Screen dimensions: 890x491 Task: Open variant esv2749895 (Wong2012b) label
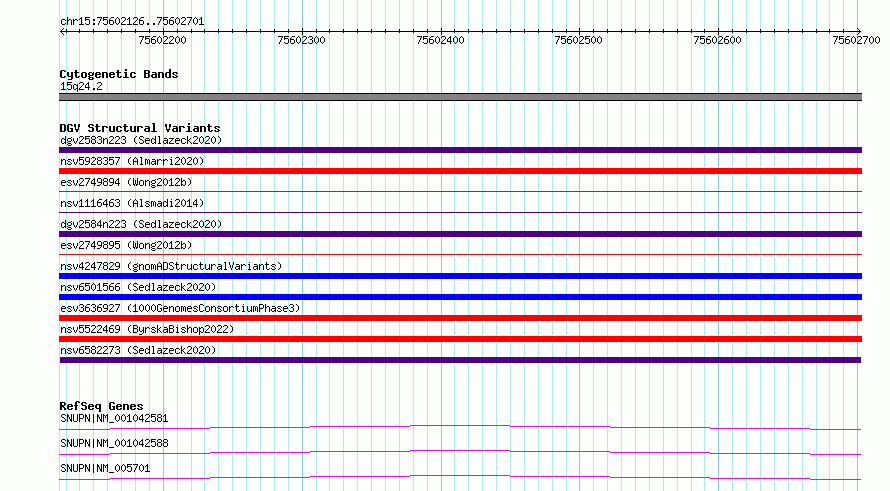coord(126,245)
